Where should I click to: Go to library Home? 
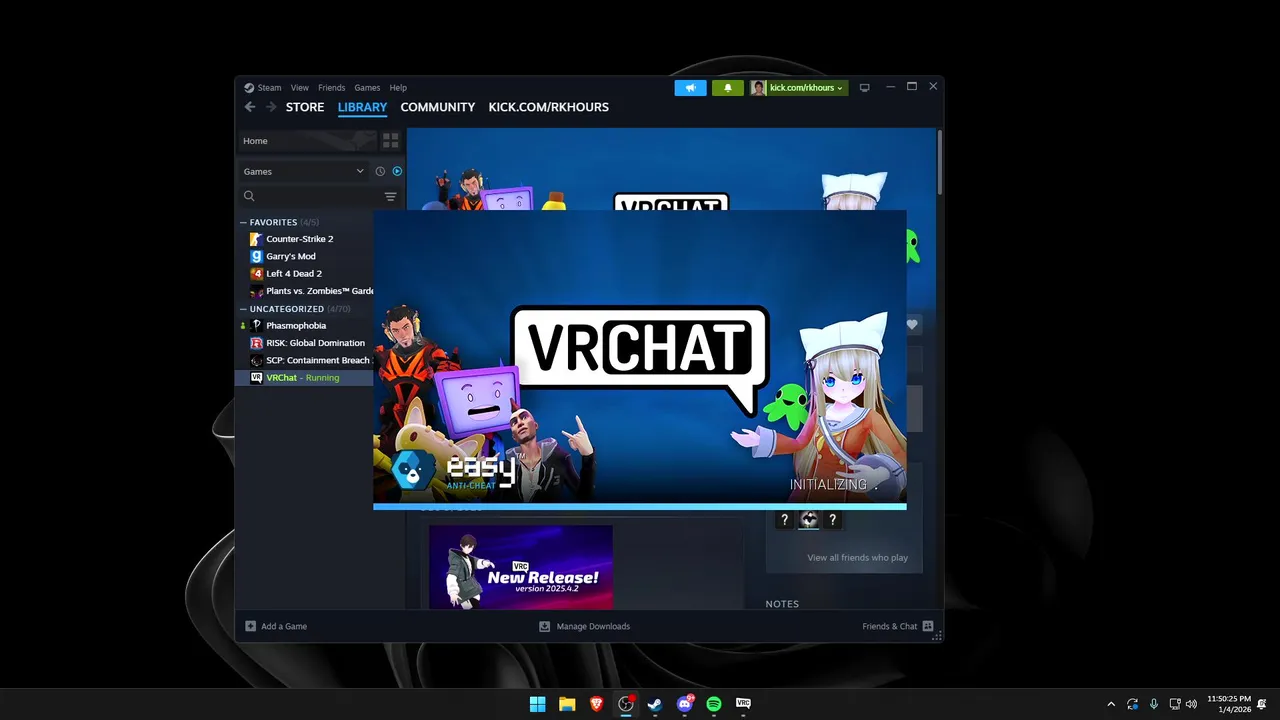click(306, 141)
